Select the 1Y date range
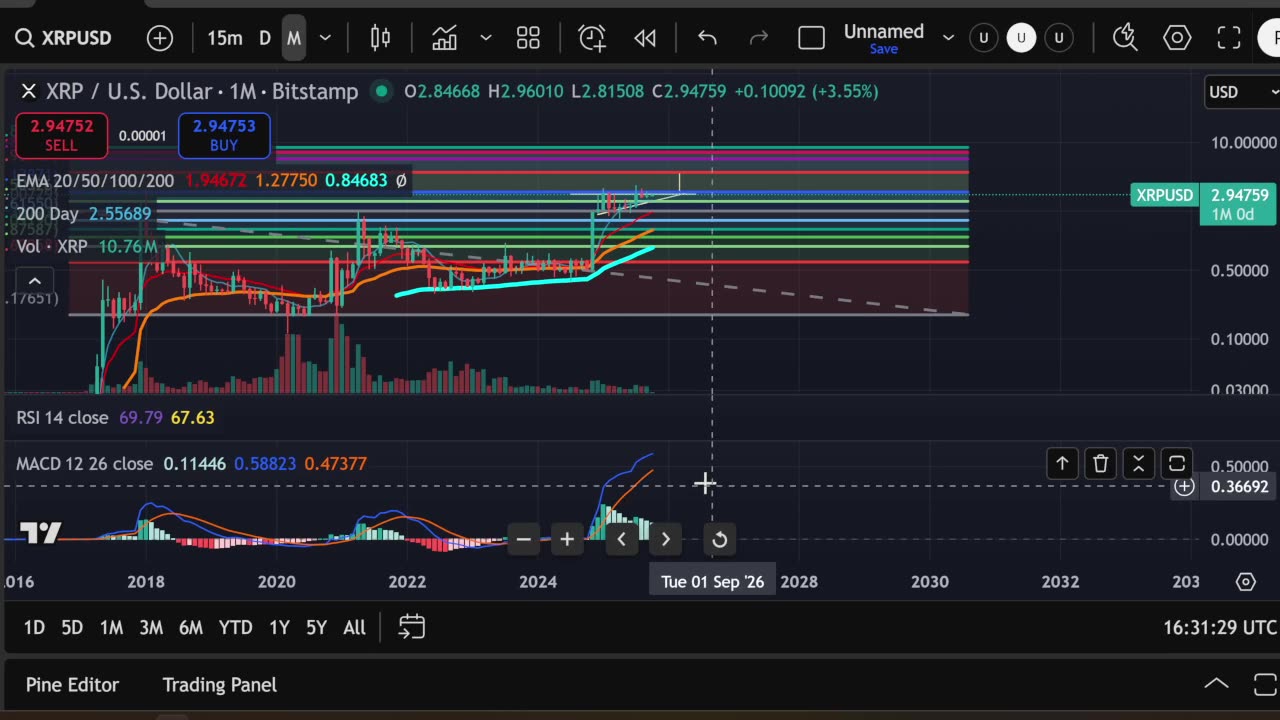Screen dimensions: 1280x720 tap(279, 627)
